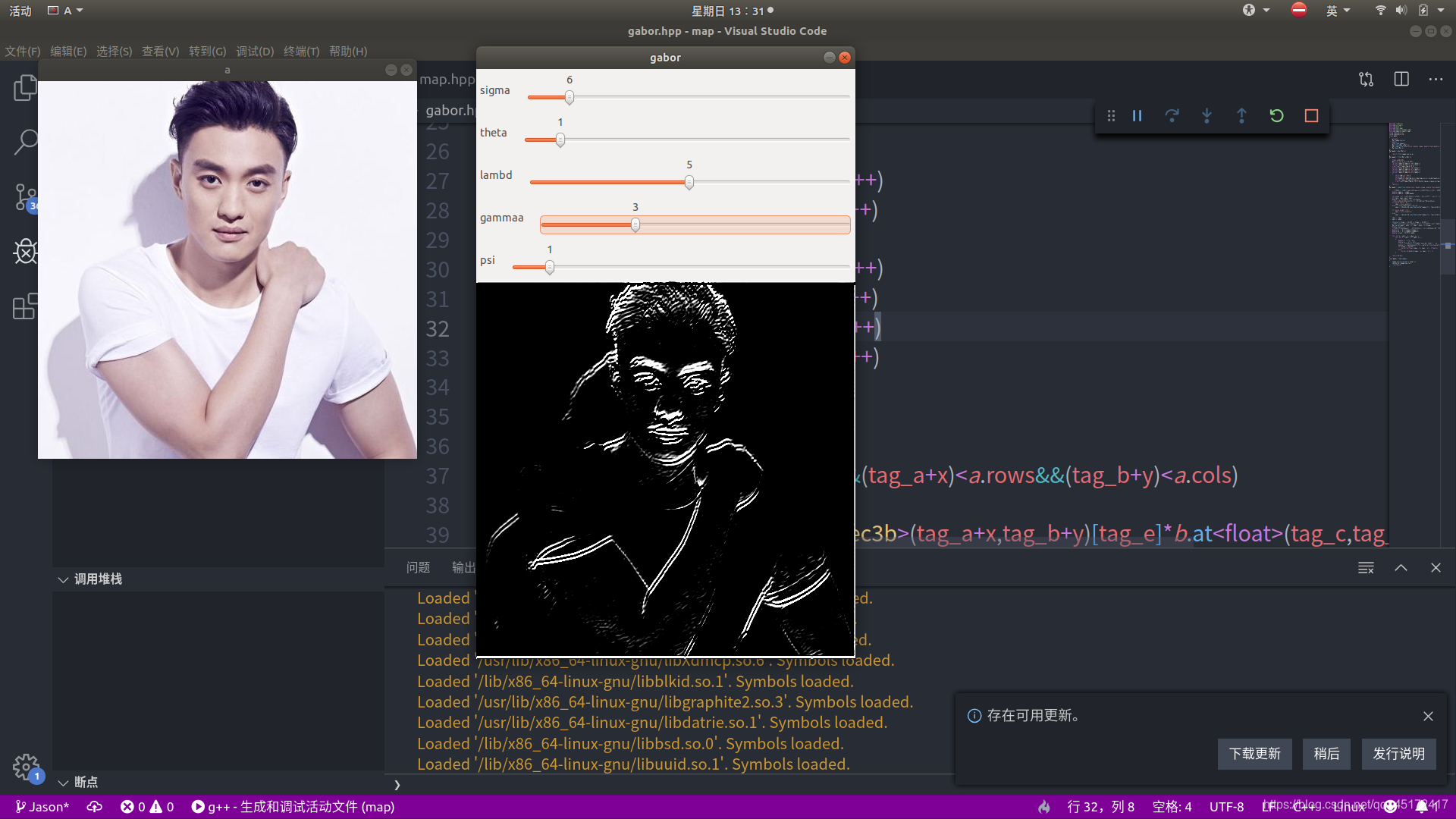Click the UTF-8 encoding indicator
The height and width of the screenshot is (819, 1456).
click(1226, 807)
